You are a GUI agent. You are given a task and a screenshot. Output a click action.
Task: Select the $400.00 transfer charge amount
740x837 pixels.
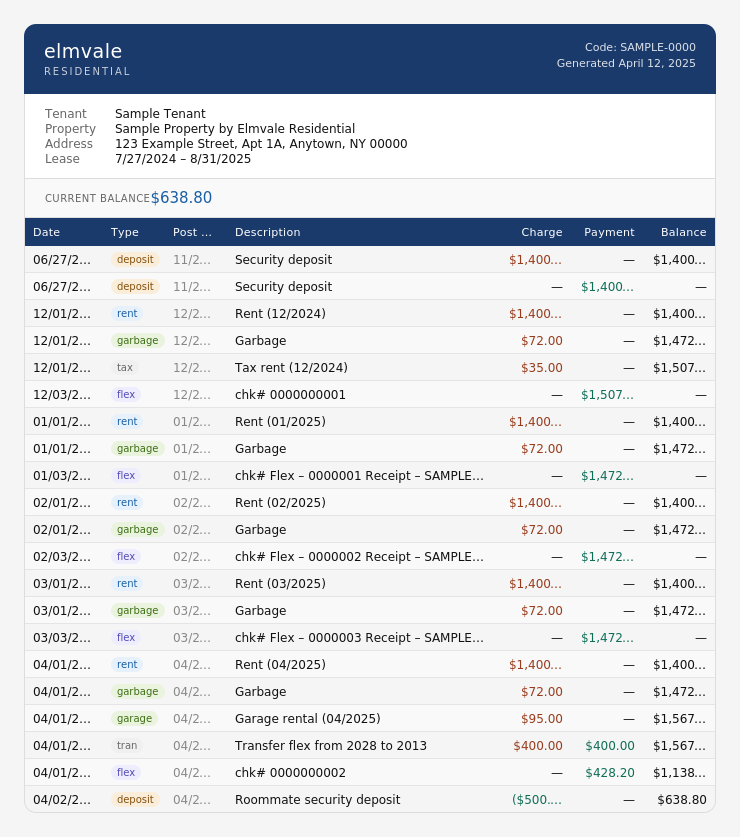(538, 746)
